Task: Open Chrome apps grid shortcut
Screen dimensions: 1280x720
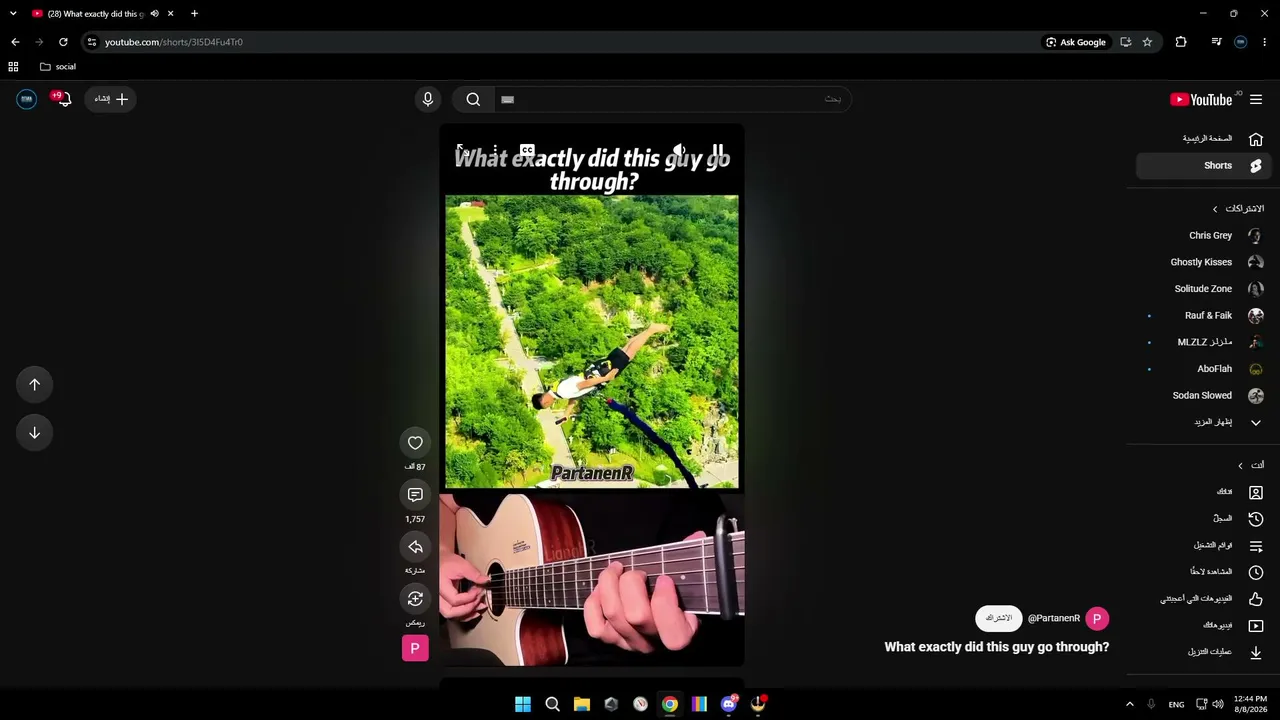Action: [13, 67]
